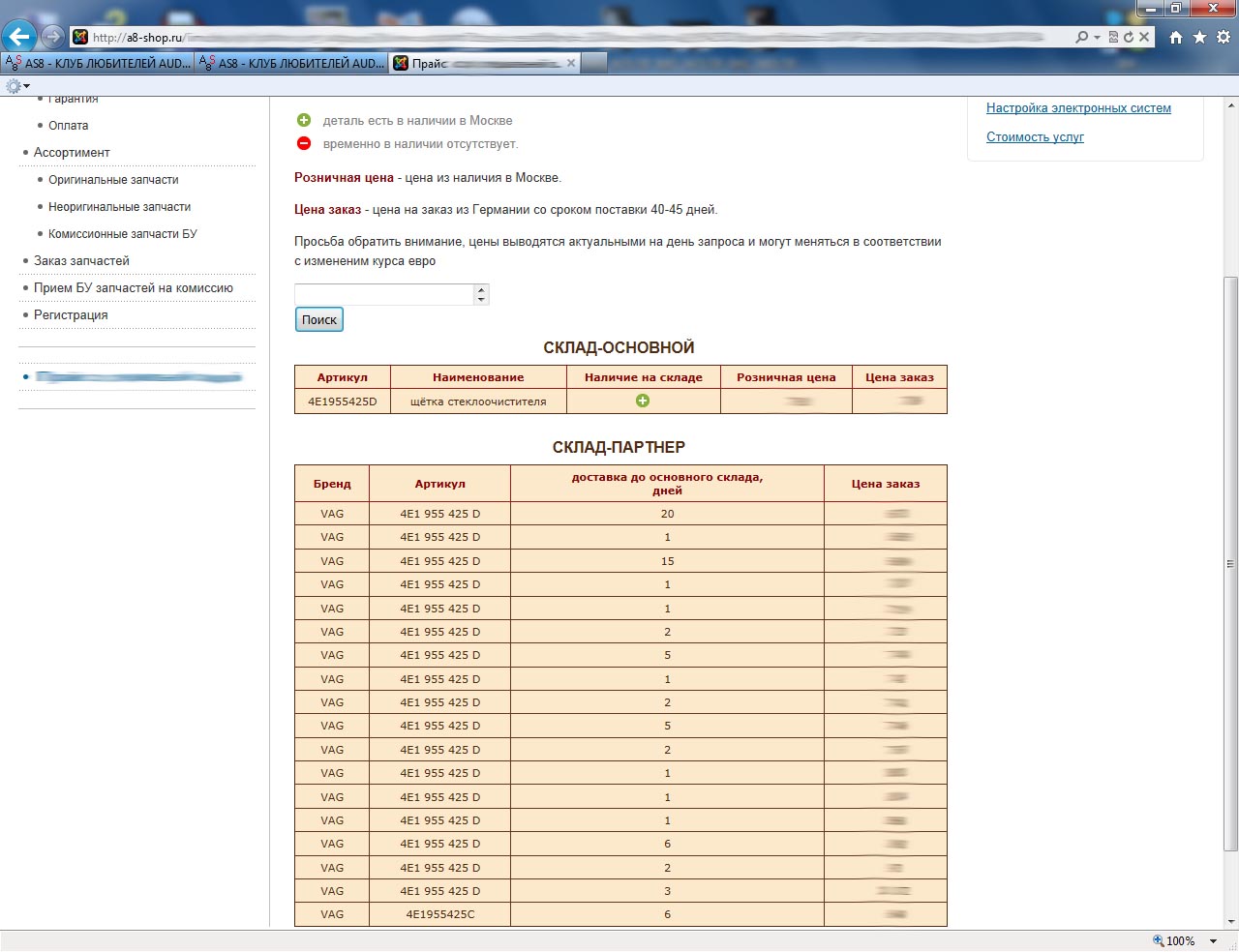1239x952 pixels.
Task: Click the browser Forward arrow button
Action: click(52, 37)
